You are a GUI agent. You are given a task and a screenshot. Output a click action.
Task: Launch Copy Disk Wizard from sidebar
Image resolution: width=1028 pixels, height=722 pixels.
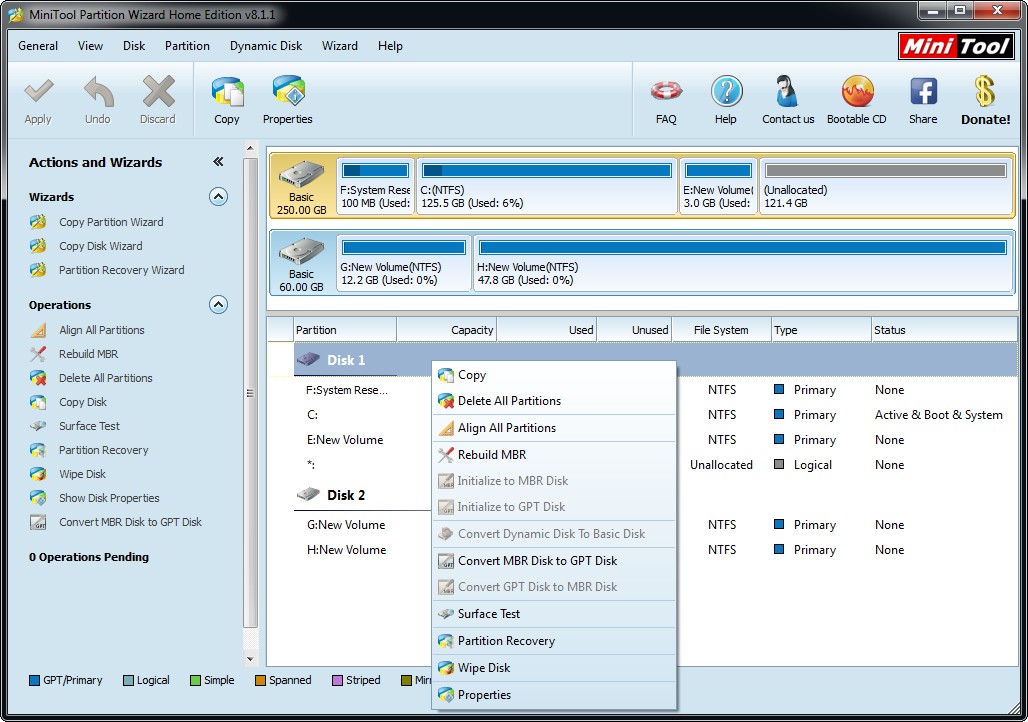100,246
